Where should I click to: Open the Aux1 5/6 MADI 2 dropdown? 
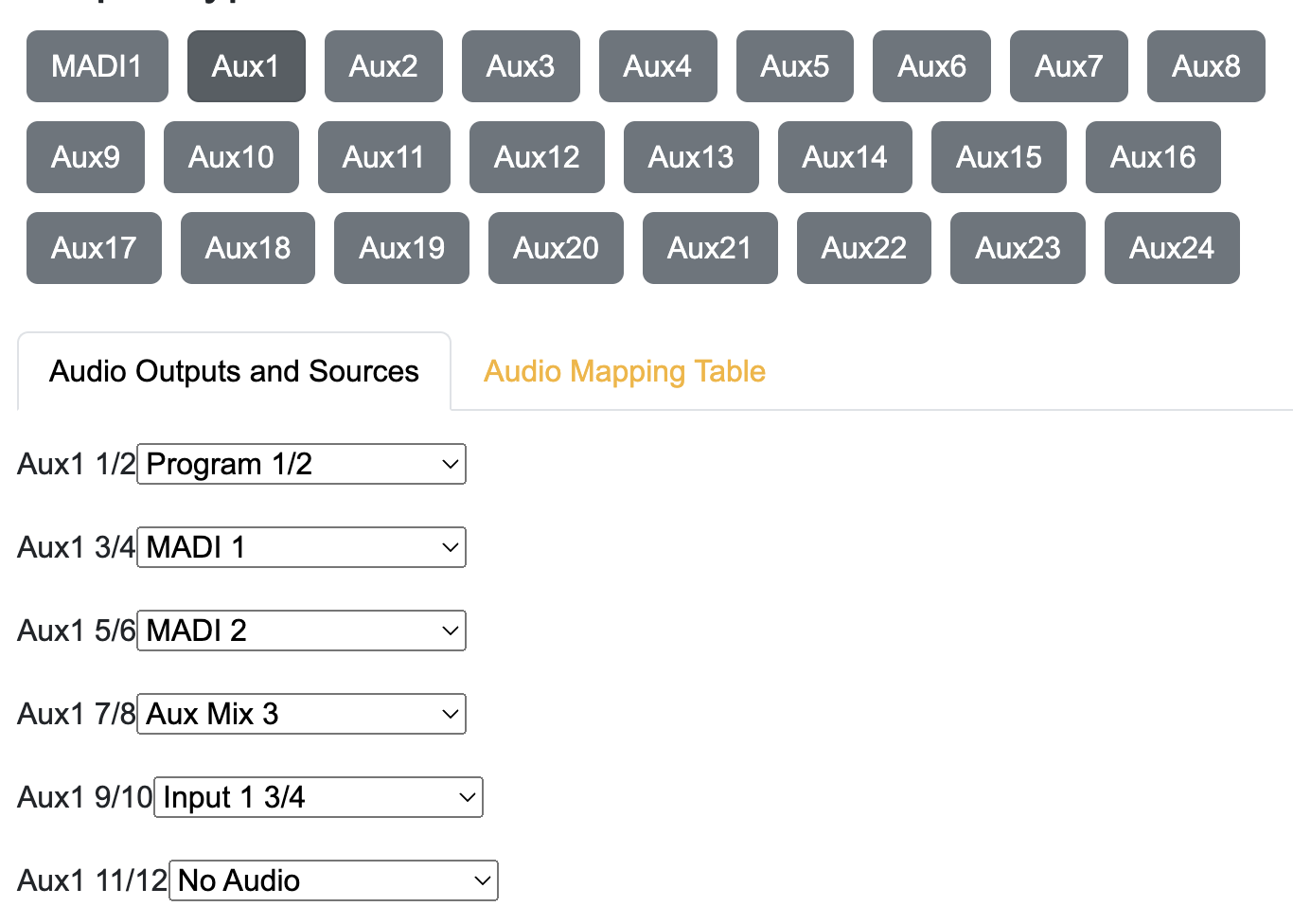point(301,631)
